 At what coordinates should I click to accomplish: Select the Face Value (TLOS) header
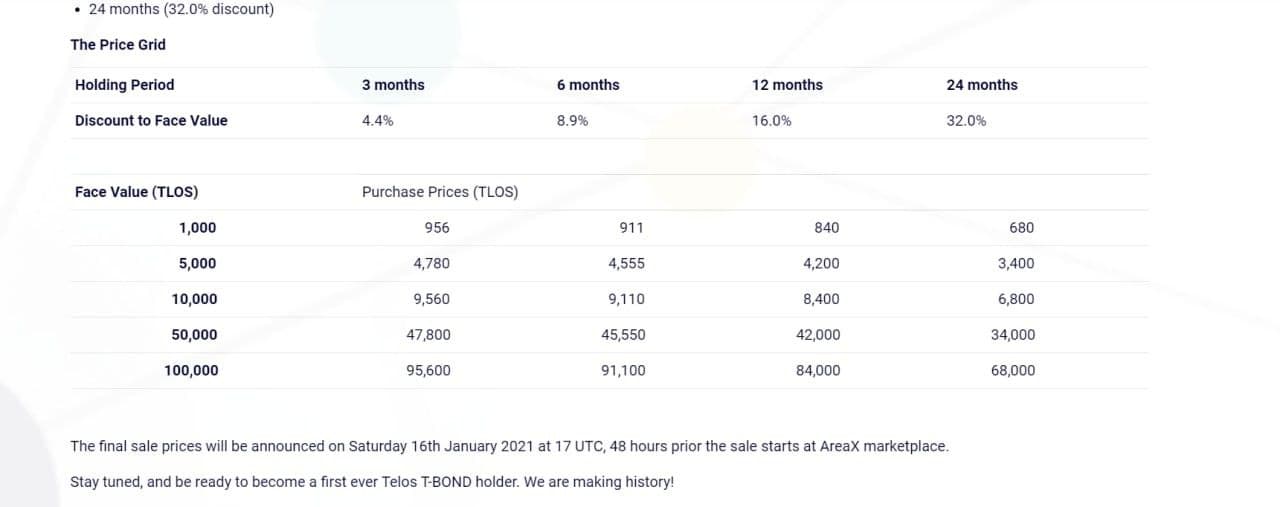coord(136,192)
